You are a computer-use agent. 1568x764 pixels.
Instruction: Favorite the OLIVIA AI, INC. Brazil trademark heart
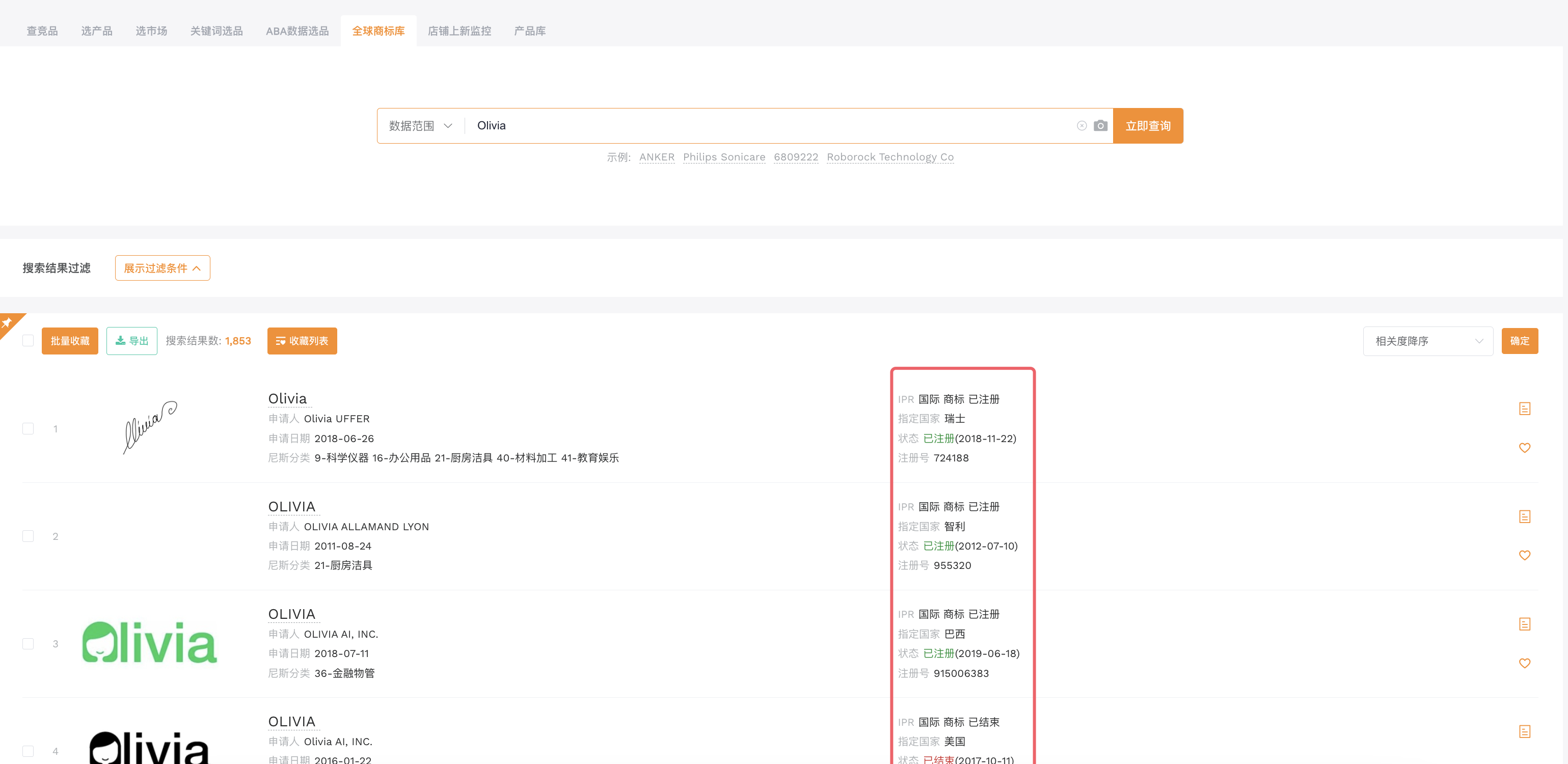point(1524,664)
